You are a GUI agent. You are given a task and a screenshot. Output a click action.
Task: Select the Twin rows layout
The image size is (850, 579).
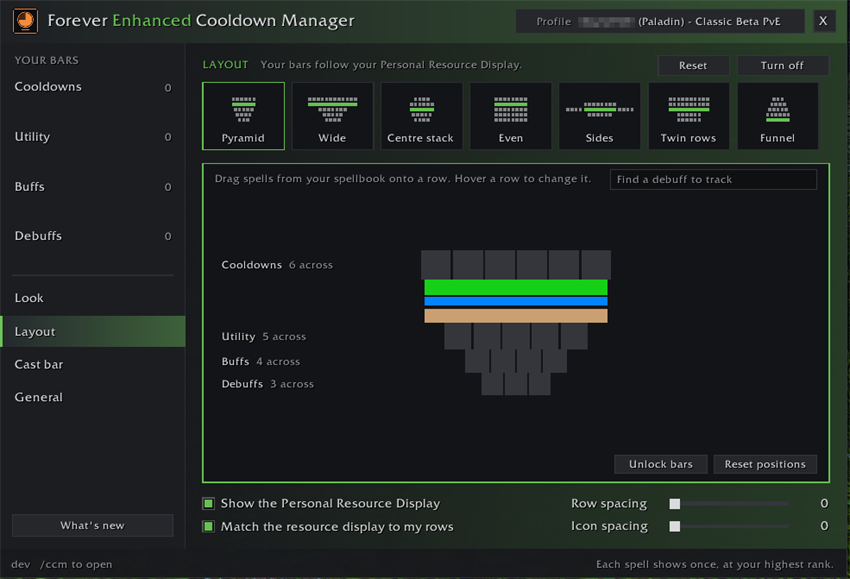click(688, 116)
